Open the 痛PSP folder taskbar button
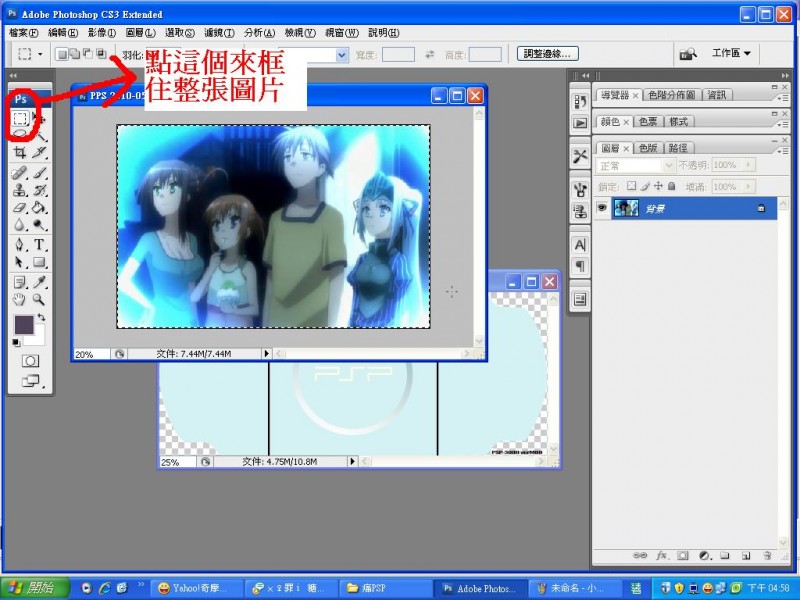800x600 pixels. pos(384,588)
